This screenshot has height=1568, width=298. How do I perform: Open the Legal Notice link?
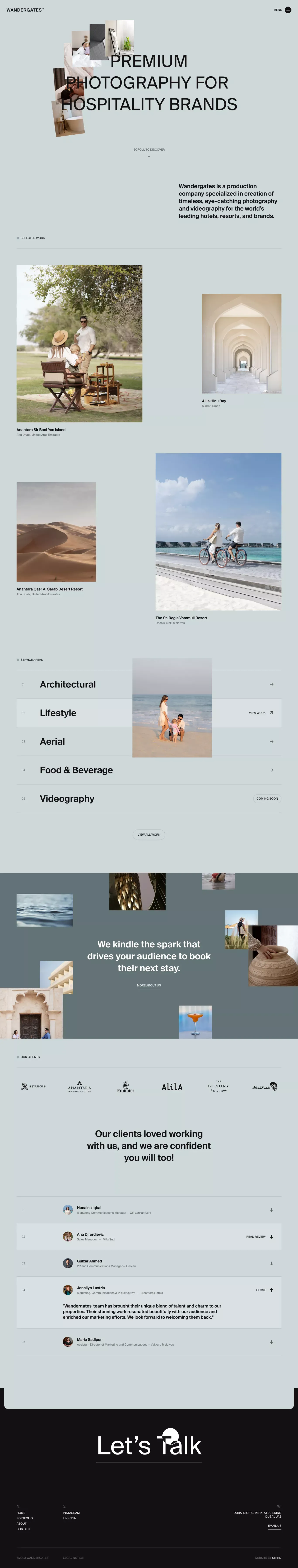point(73,1558)
